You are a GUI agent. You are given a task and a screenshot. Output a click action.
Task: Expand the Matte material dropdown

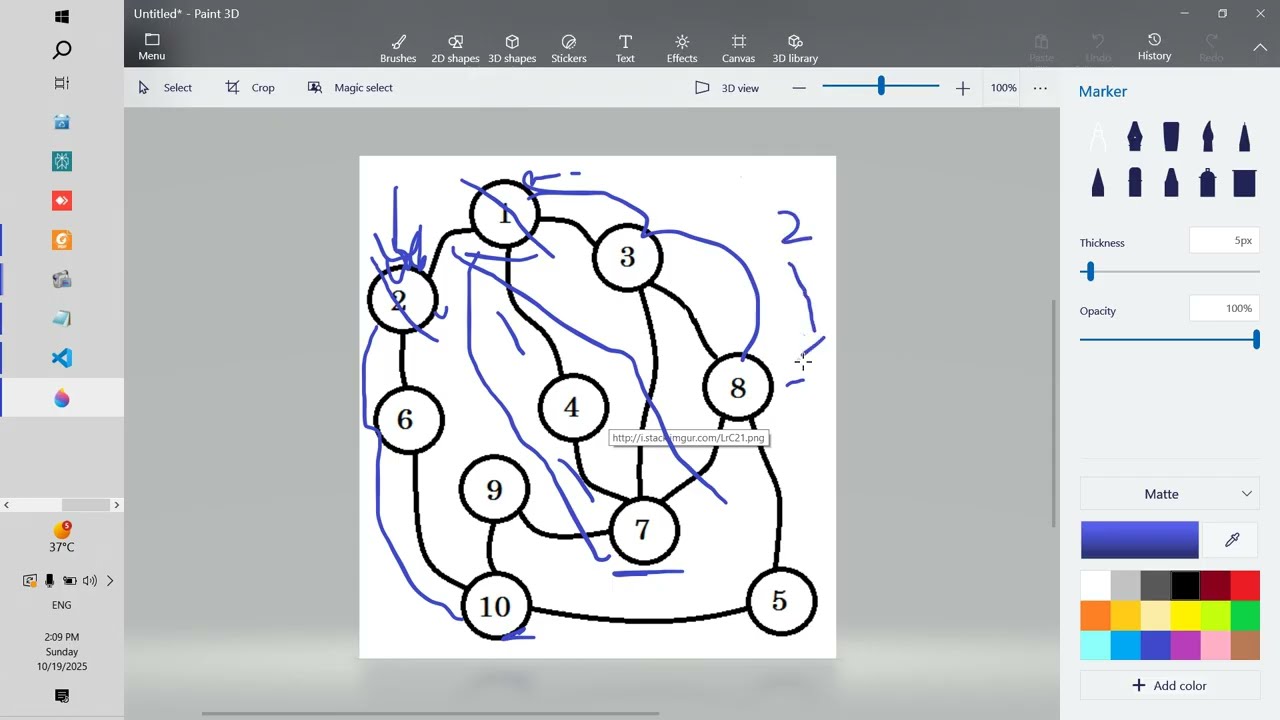(x=1170, y=494)
